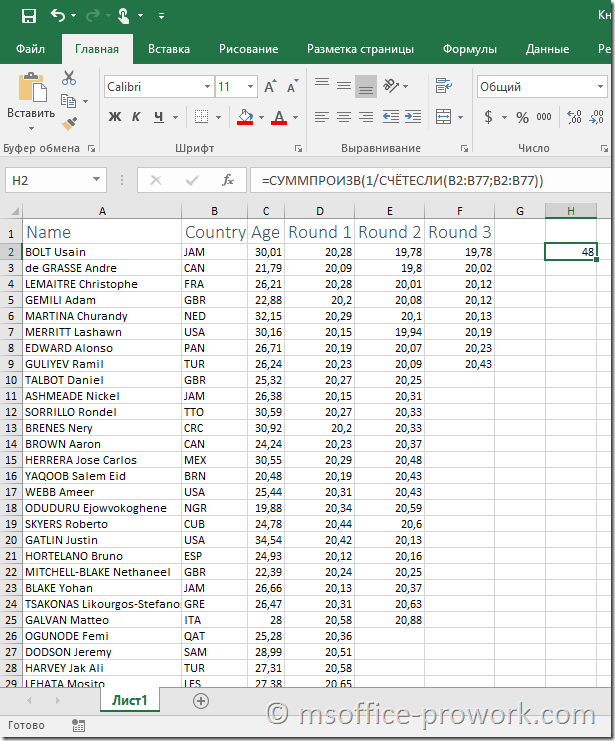Click the Save icon in quick access toolbar
This screenshot has height=741, width=615.
(29, 16)
